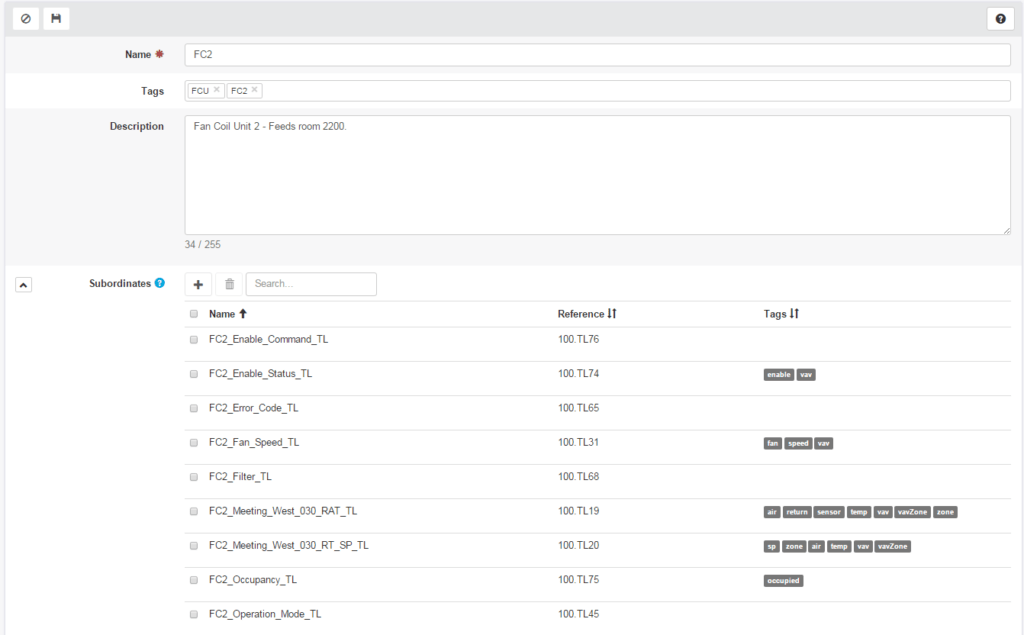Collapse the Subordinates section with the chevron
The height and width of the screenshot is (635, 1024).
[24, 285]
